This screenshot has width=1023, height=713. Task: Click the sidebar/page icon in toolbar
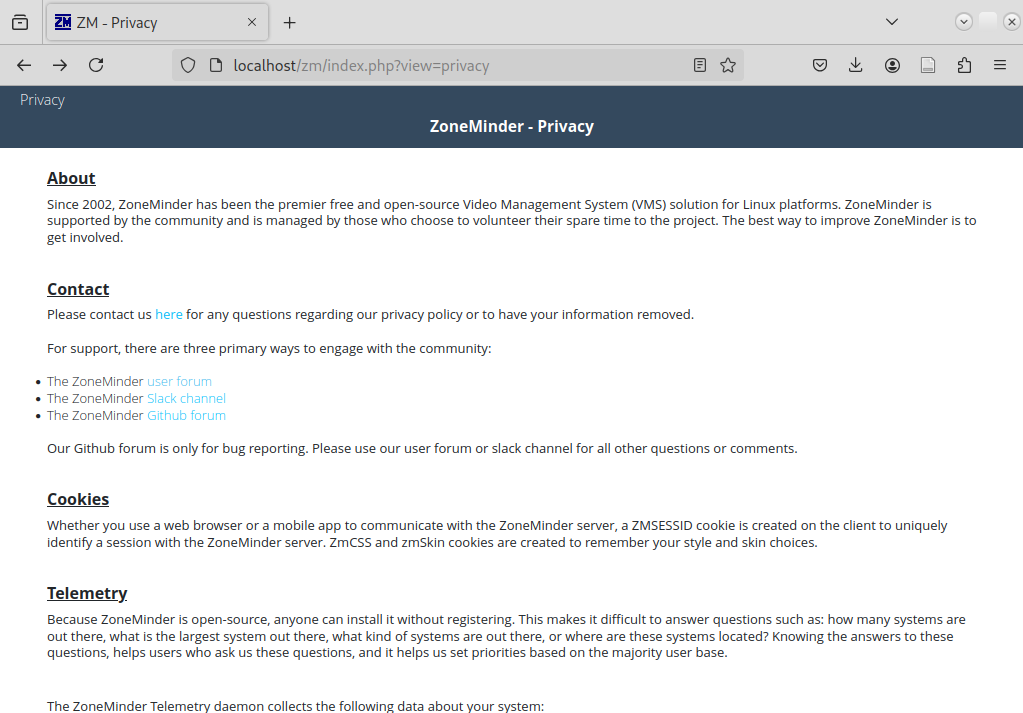[928, 65]
